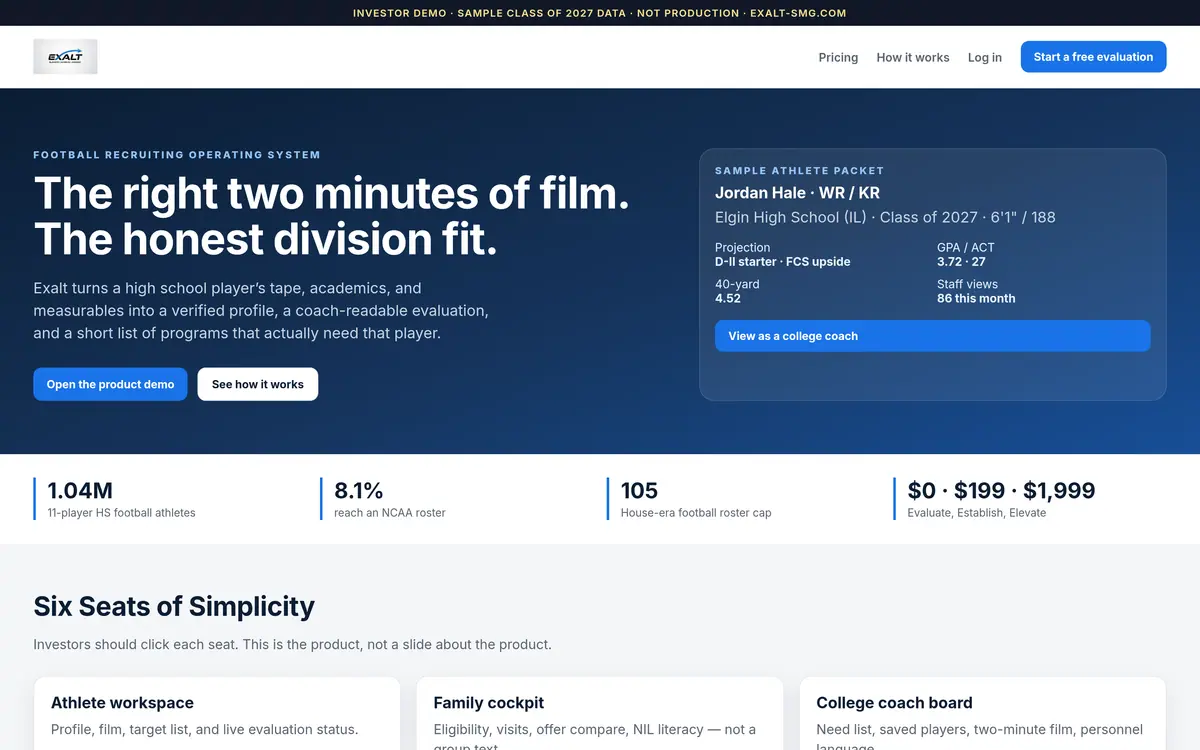Click Start a free evaluation button
Viewport: 1200px width, 750px height.
tap(1093, 57)
